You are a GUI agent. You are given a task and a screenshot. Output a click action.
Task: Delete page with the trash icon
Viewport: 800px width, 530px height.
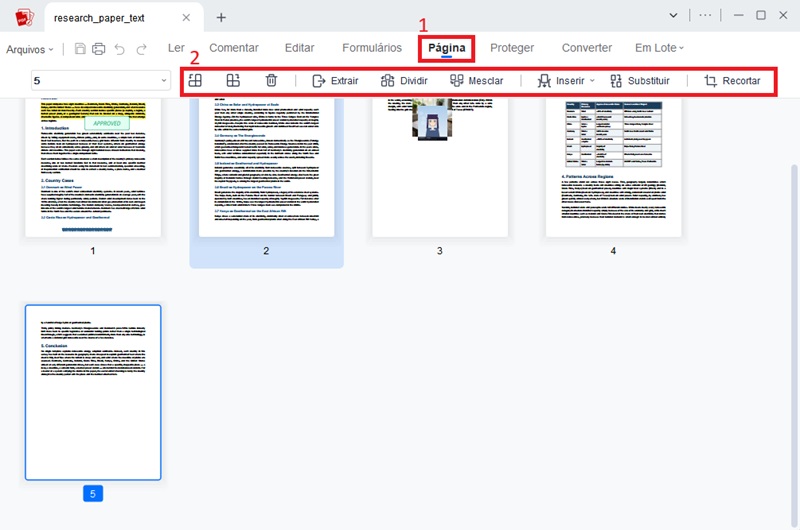point(271,81)
